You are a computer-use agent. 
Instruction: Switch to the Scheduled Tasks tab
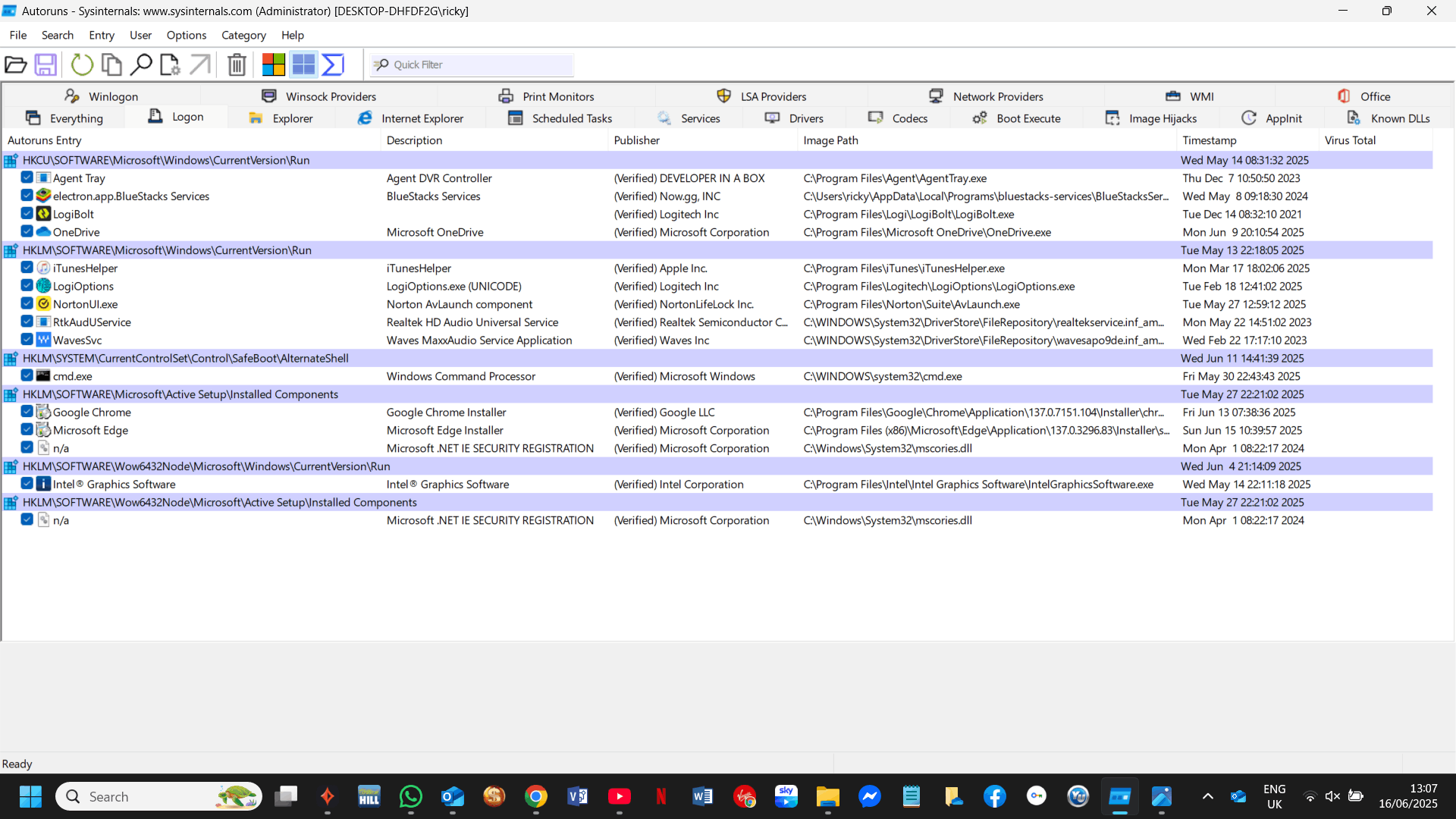coord(571,118)
